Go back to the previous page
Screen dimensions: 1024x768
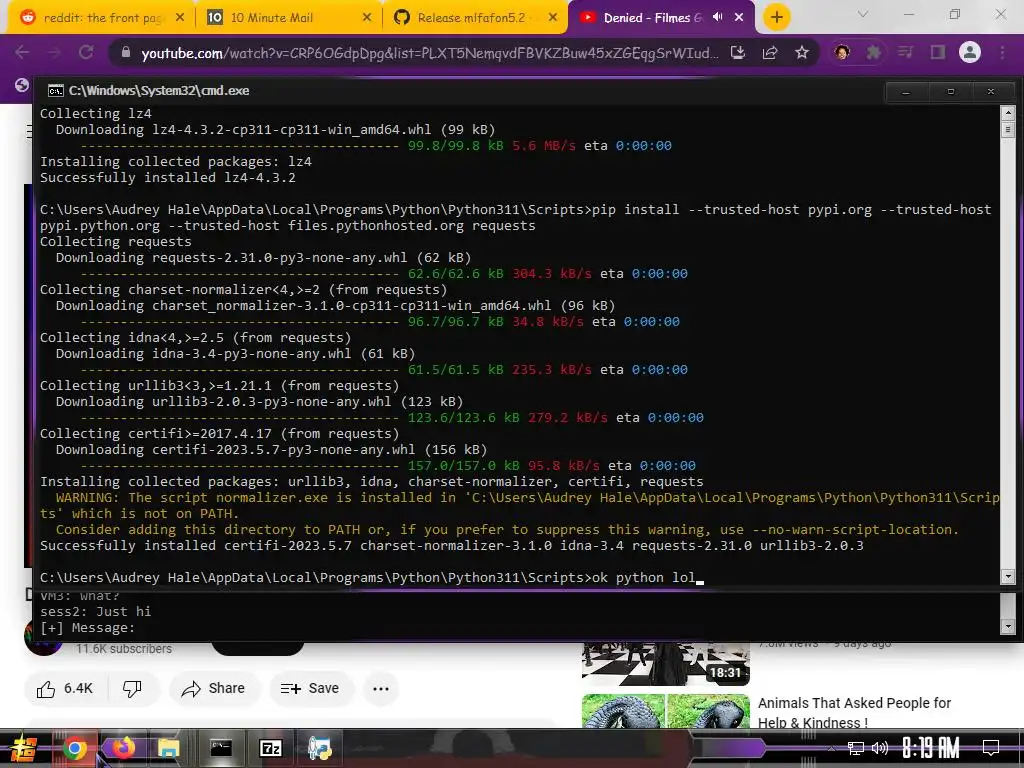(x=22, y=52)
